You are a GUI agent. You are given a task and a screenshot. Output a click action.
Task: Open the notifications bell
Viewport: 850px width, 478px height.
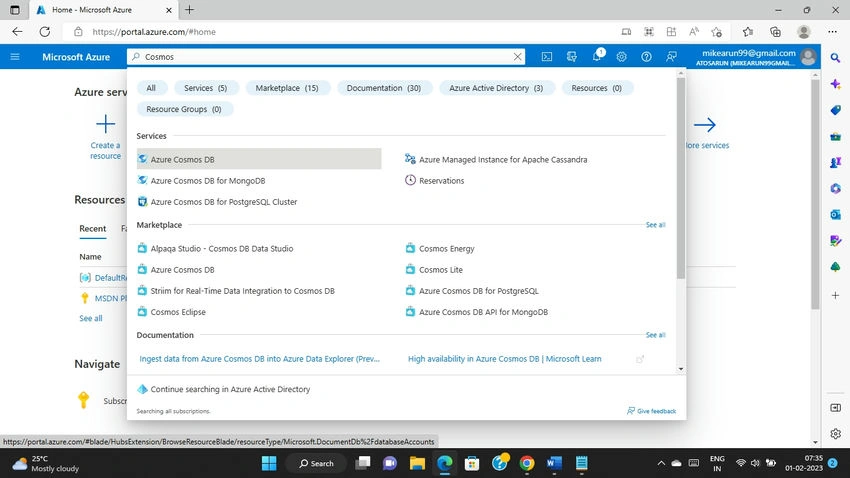(x=597, y=56)
